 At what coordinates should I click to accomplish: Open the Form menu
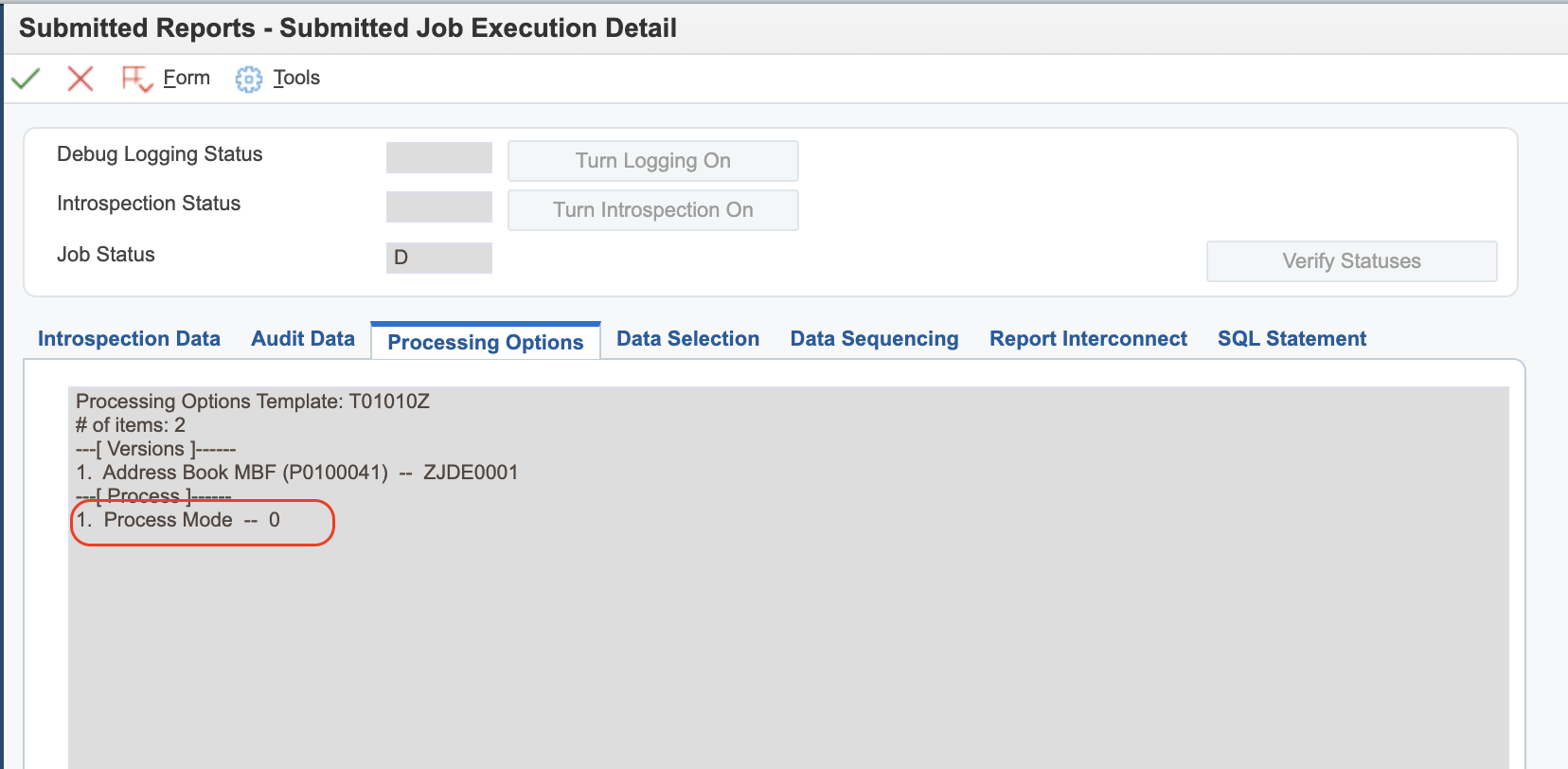point(187,78)
